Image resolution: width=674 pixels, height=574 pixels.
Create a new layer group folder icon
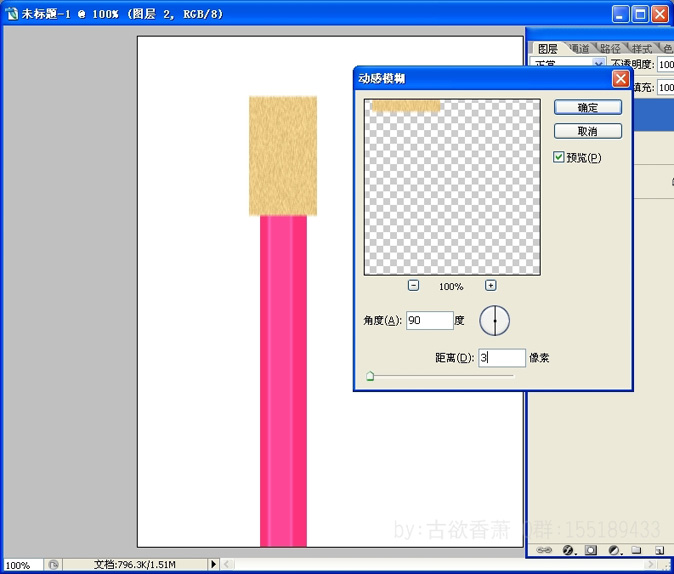pos(637,550)
